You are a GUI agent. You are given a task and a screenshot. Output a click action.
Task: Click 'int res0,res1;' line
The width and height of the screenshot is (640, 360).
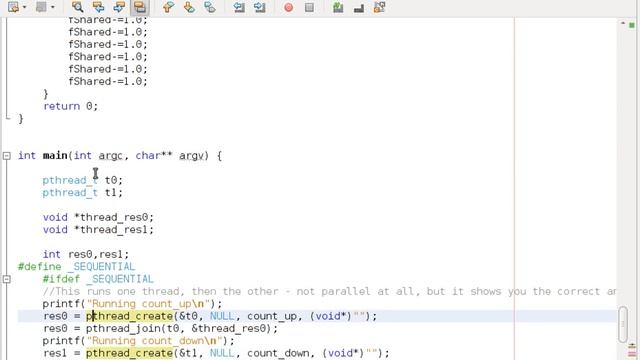(86, 254)
